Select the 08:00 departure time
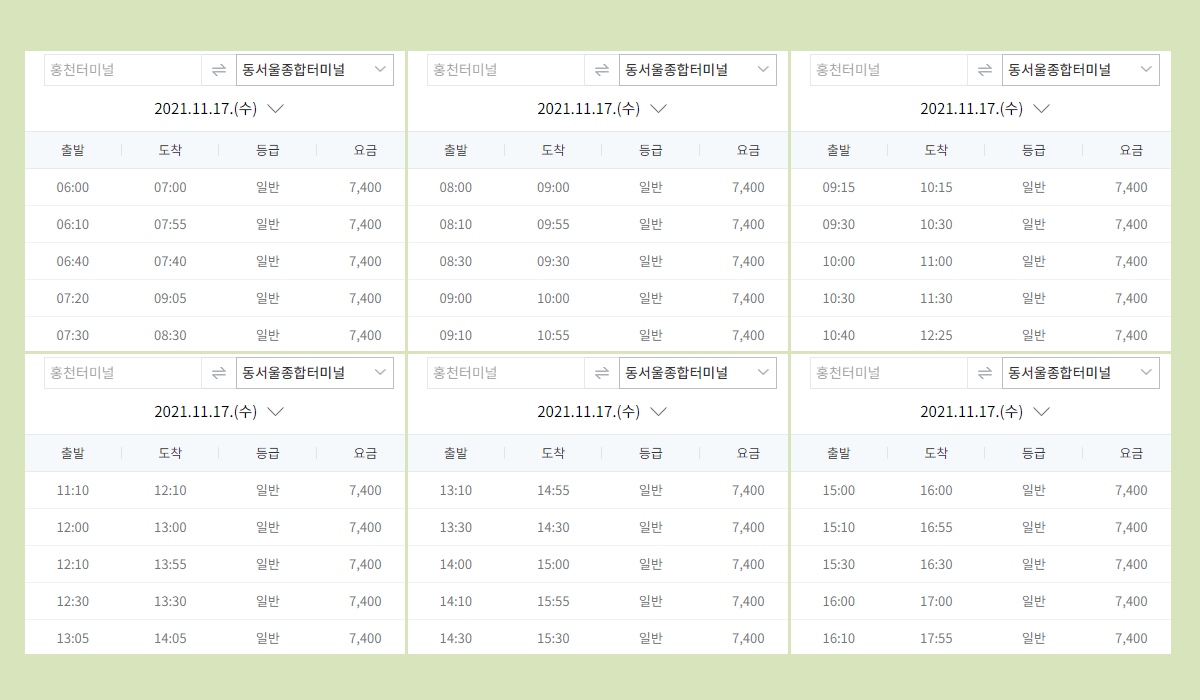1200x700 pixels. click(x=456, y=188)
